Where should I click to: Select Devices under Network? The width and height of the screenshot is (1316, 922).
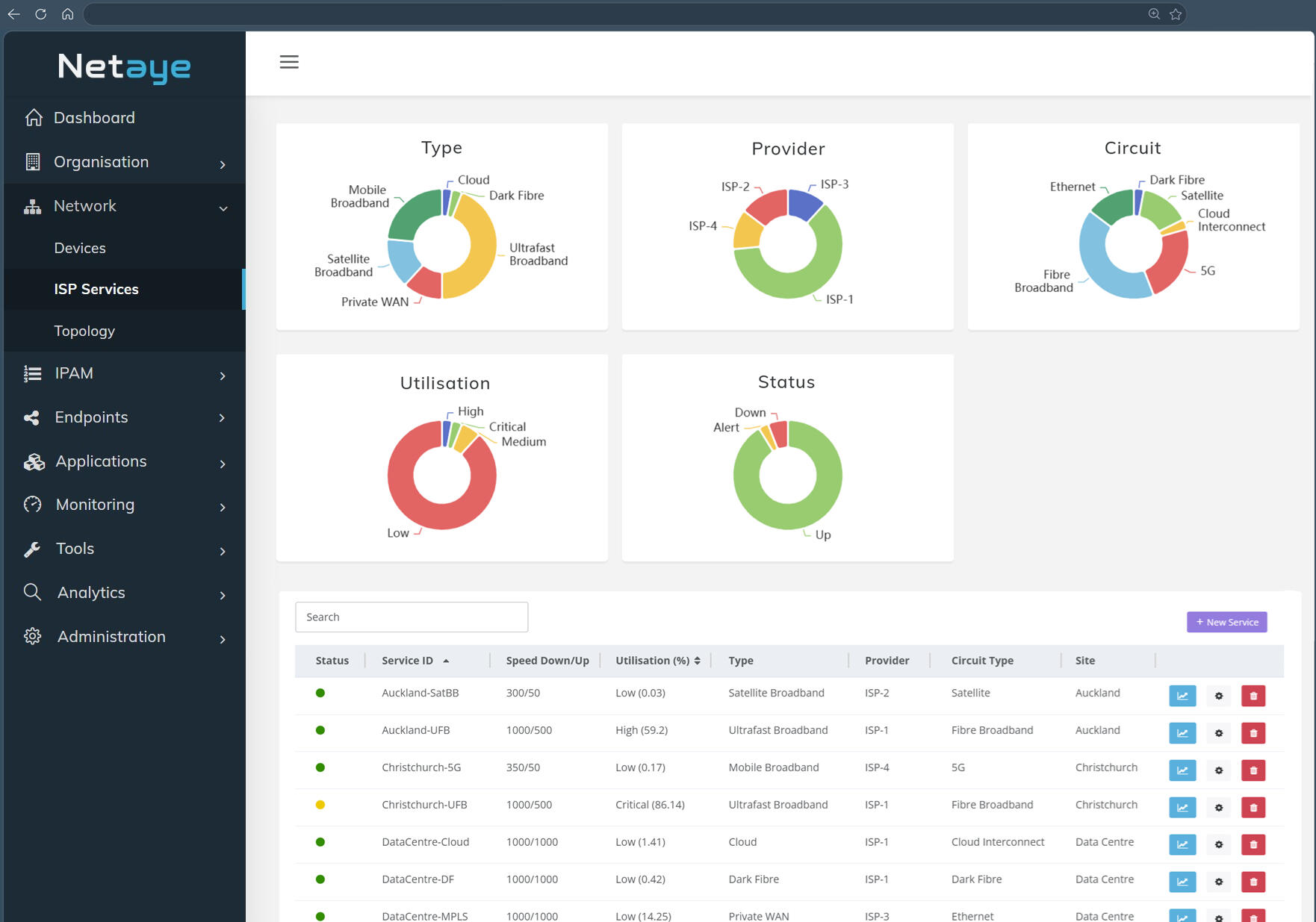pos(80,248)
